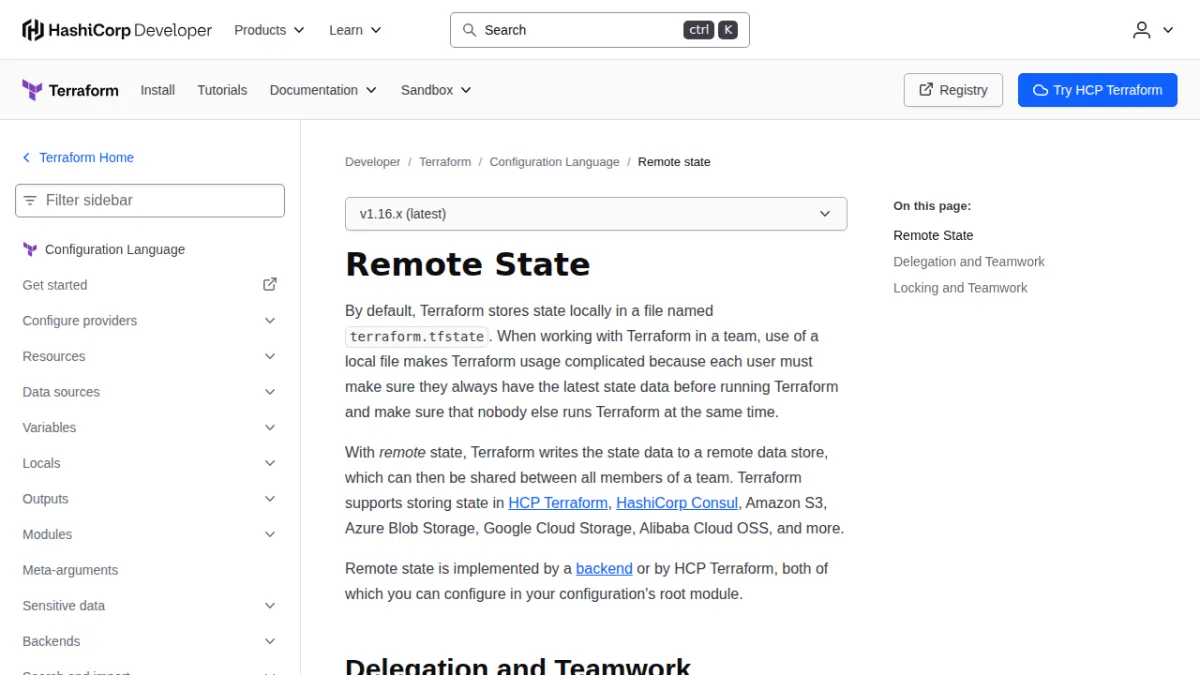Open the Sandbox dropdown

[x=436, y=90]
